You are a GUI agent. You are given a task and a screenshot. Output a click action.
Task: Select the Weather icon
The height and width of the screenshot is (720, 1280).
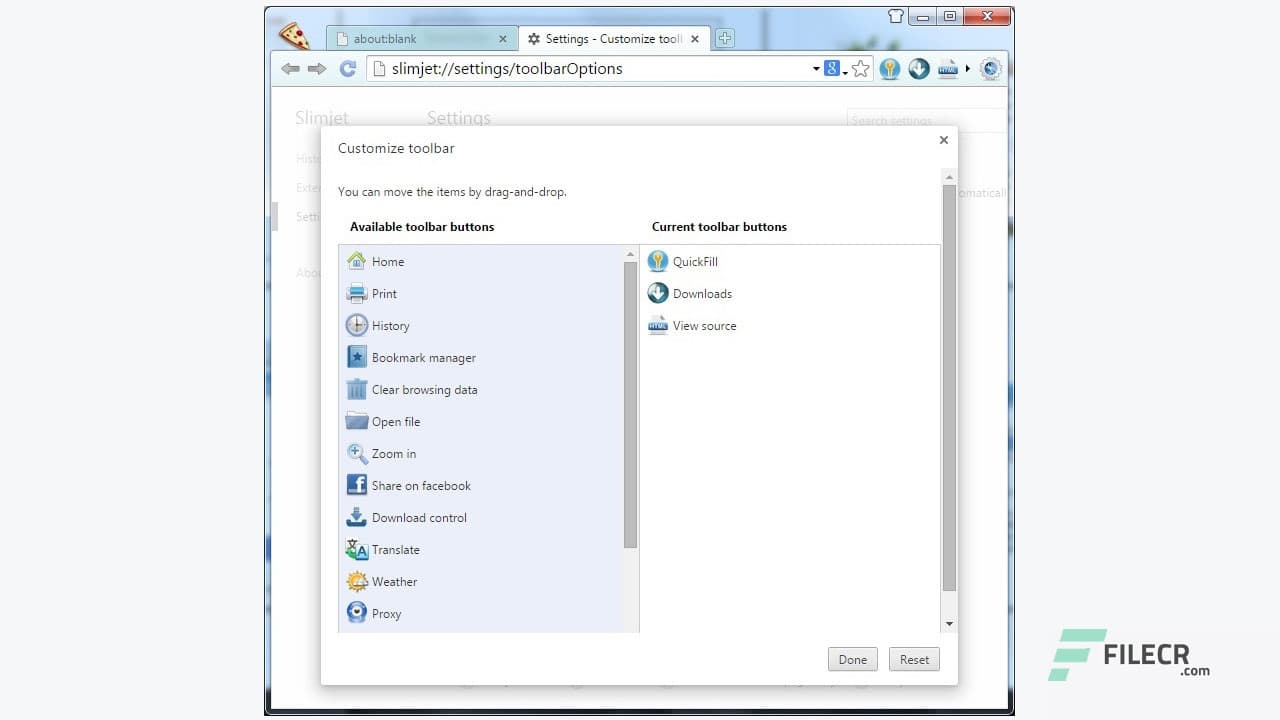pos(357,581)
